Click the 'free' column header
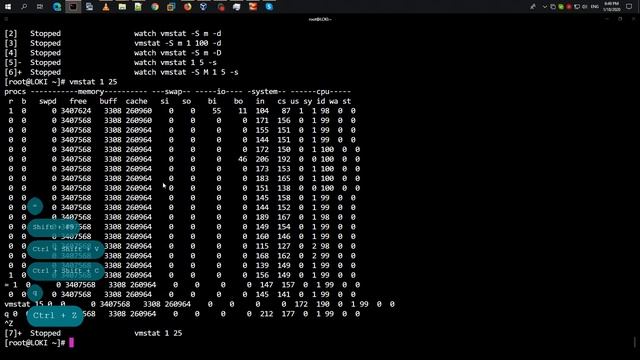 click(78, 101)
